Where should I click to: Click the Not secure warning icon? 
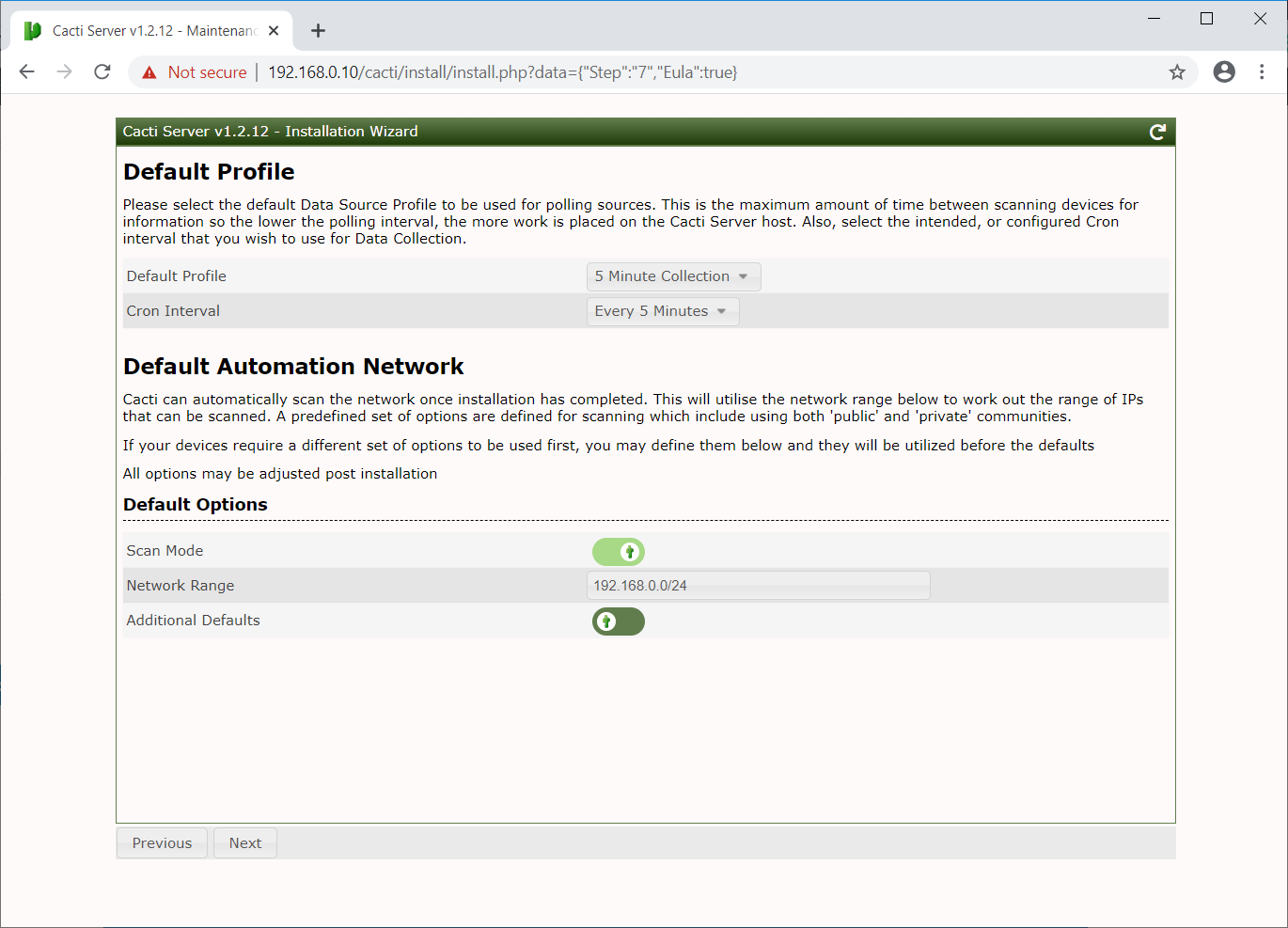149,72
